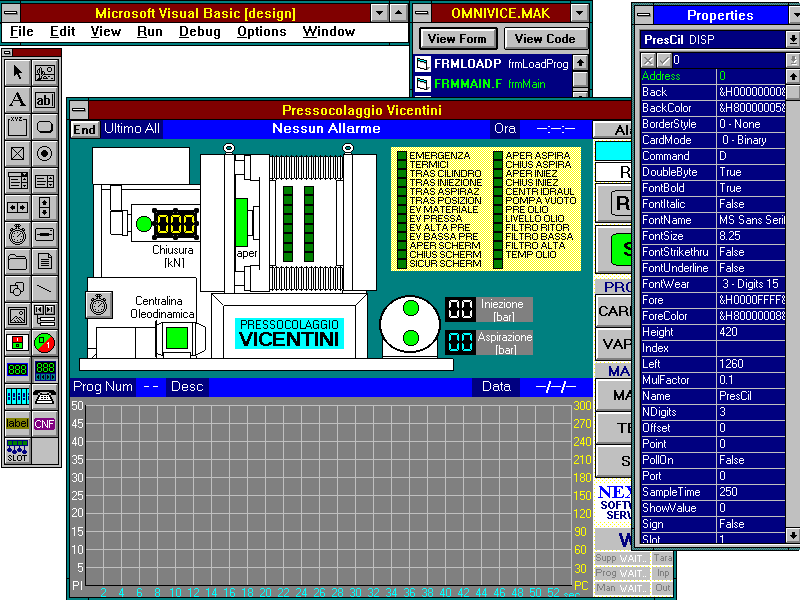
Task: Select the purple CNF tool in the toolbox
Action: [44, 424]
